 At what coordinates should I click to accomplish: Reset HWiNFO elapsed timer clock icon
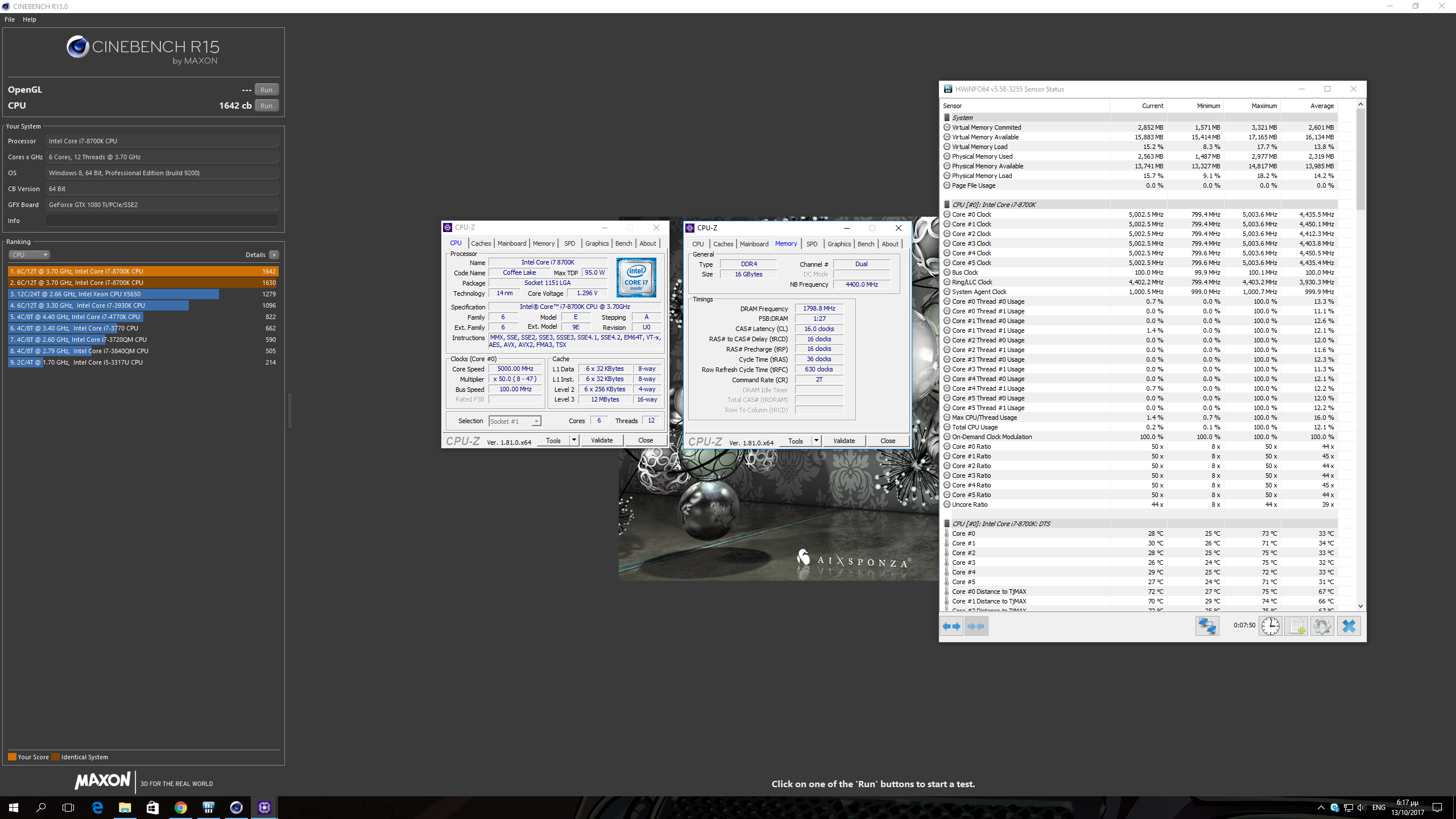coord(1270,626)
